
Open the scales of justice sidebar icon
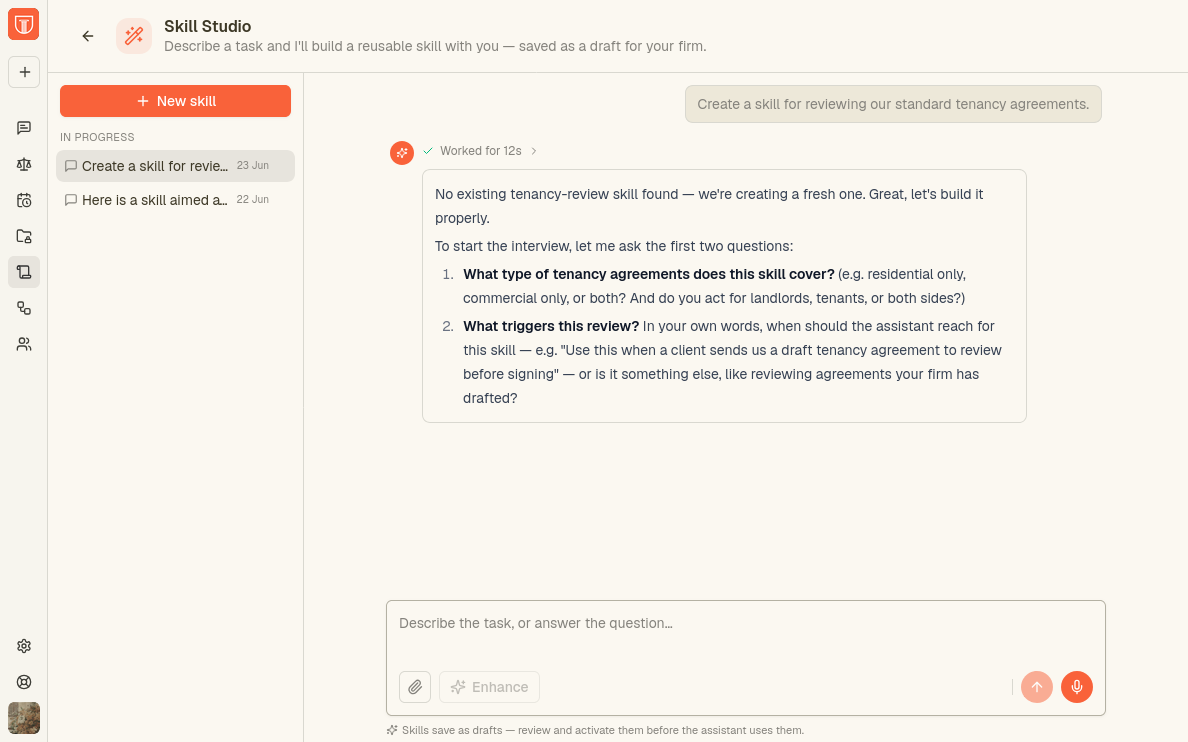(x=24, y=164)
